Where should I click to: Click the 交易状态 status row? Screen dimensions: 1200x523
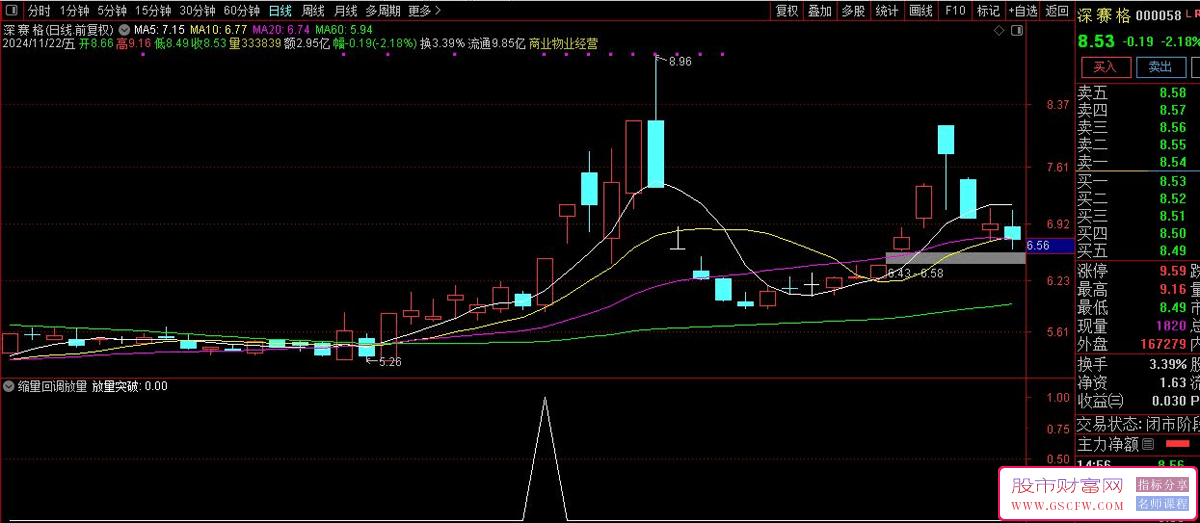pyautogui.click(x=1138, y=423)
